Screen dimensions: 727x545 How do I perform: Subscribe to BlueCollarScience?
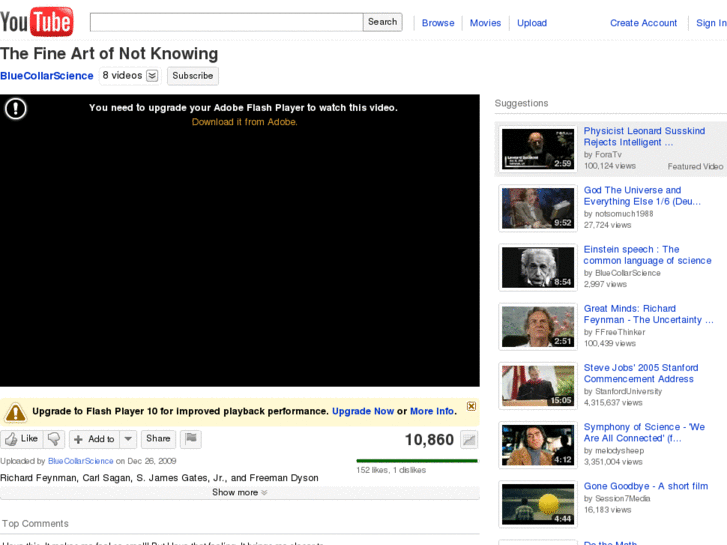click(192, 76)
